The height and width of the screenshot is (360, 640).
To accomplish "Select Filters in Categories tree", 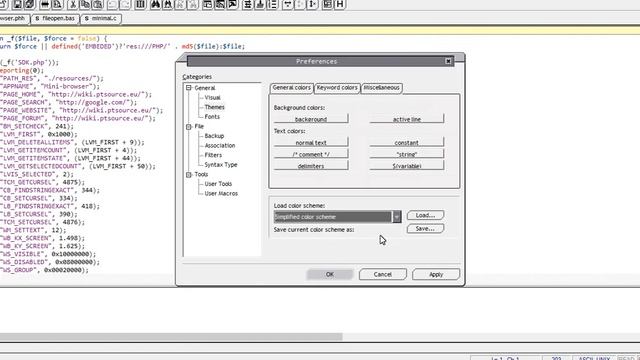I will 213,155.
